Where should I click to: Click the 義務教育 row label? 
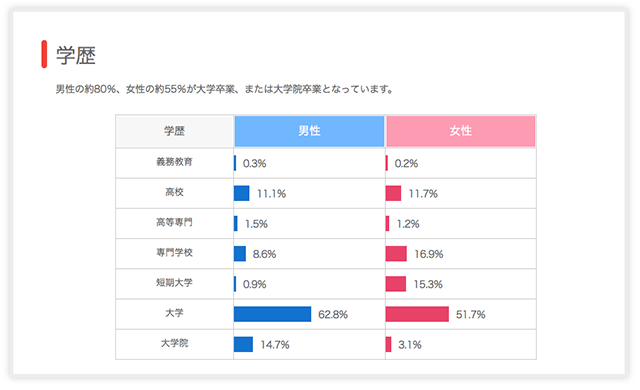[174, 162]
